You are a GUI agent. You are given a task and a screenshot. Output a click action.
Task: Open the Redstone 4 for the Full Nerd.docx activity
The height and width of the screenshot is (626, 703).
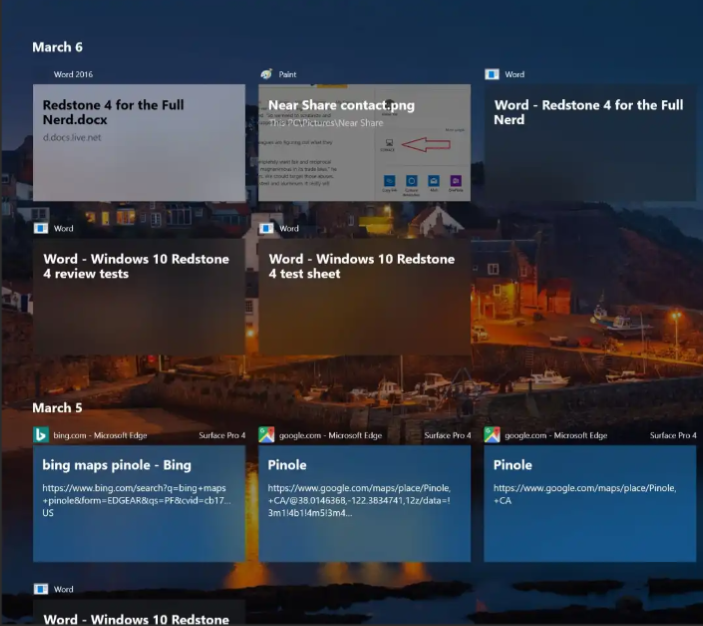[139, 150]
